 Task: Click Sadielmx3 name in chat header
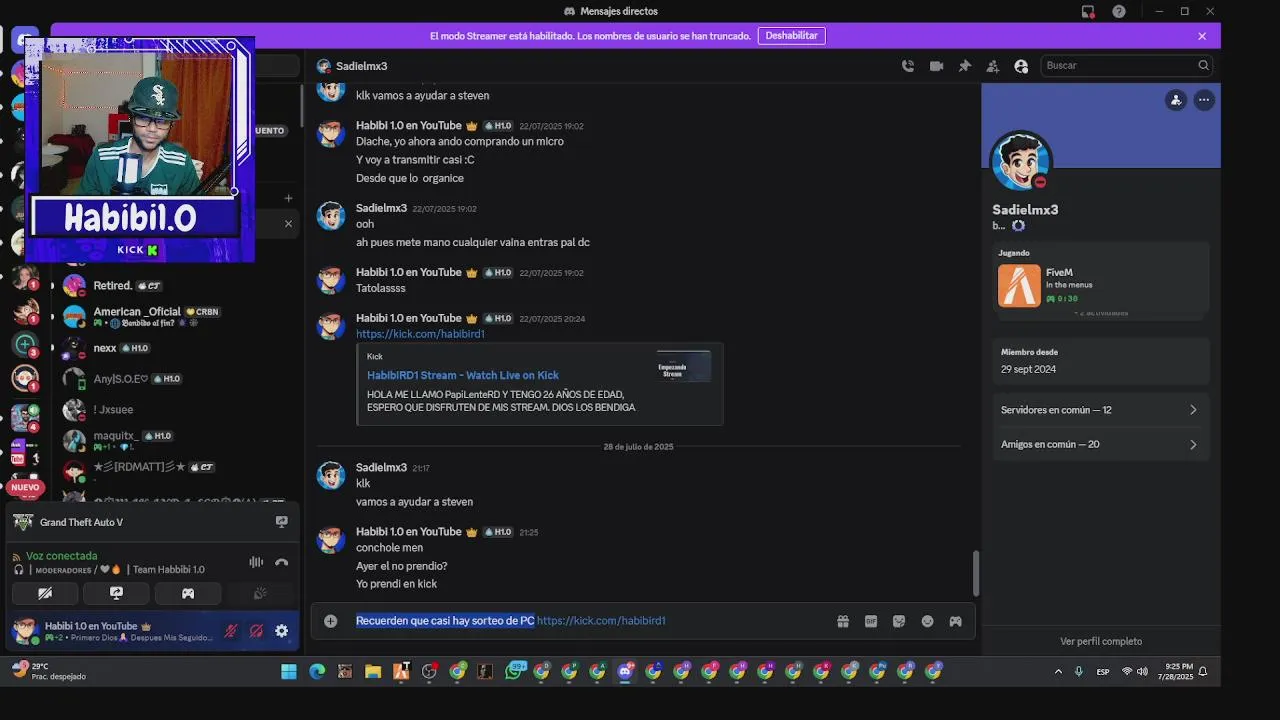(361, 66)
